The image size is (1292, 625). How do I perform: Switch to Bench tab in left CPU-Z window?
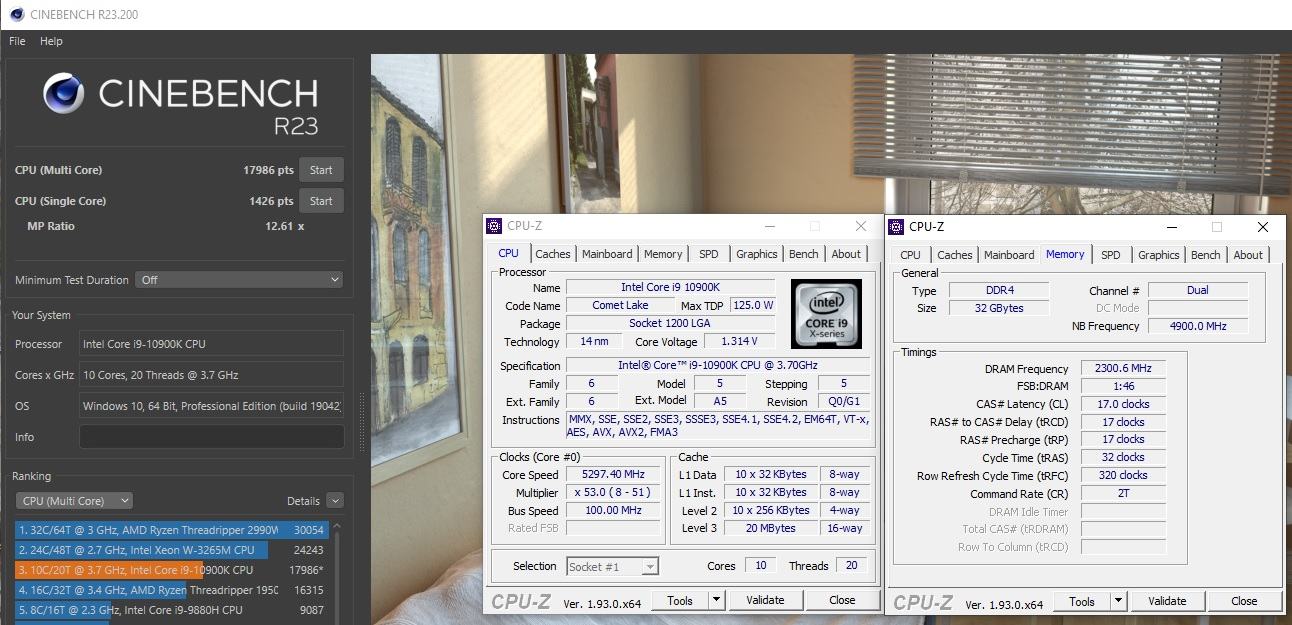click(x=804, y=254)
